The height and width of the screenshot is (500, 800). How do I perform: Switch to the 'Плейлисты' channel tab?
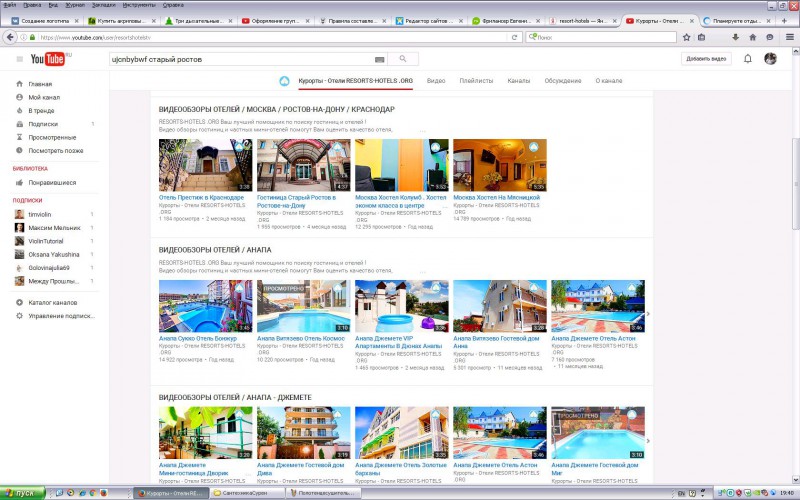click(476, 81)
